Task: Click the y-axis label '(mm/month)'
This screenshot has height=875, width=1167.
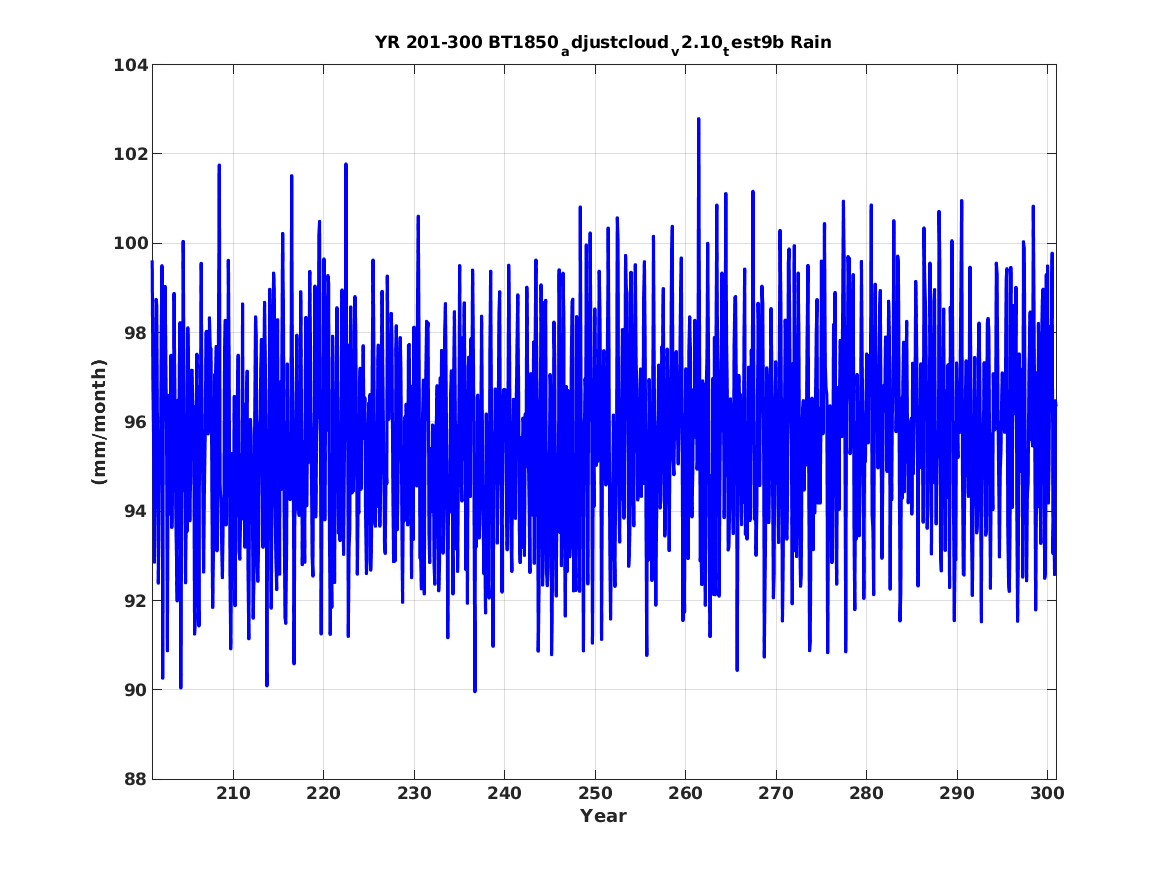Action: (x=99, y=422)
